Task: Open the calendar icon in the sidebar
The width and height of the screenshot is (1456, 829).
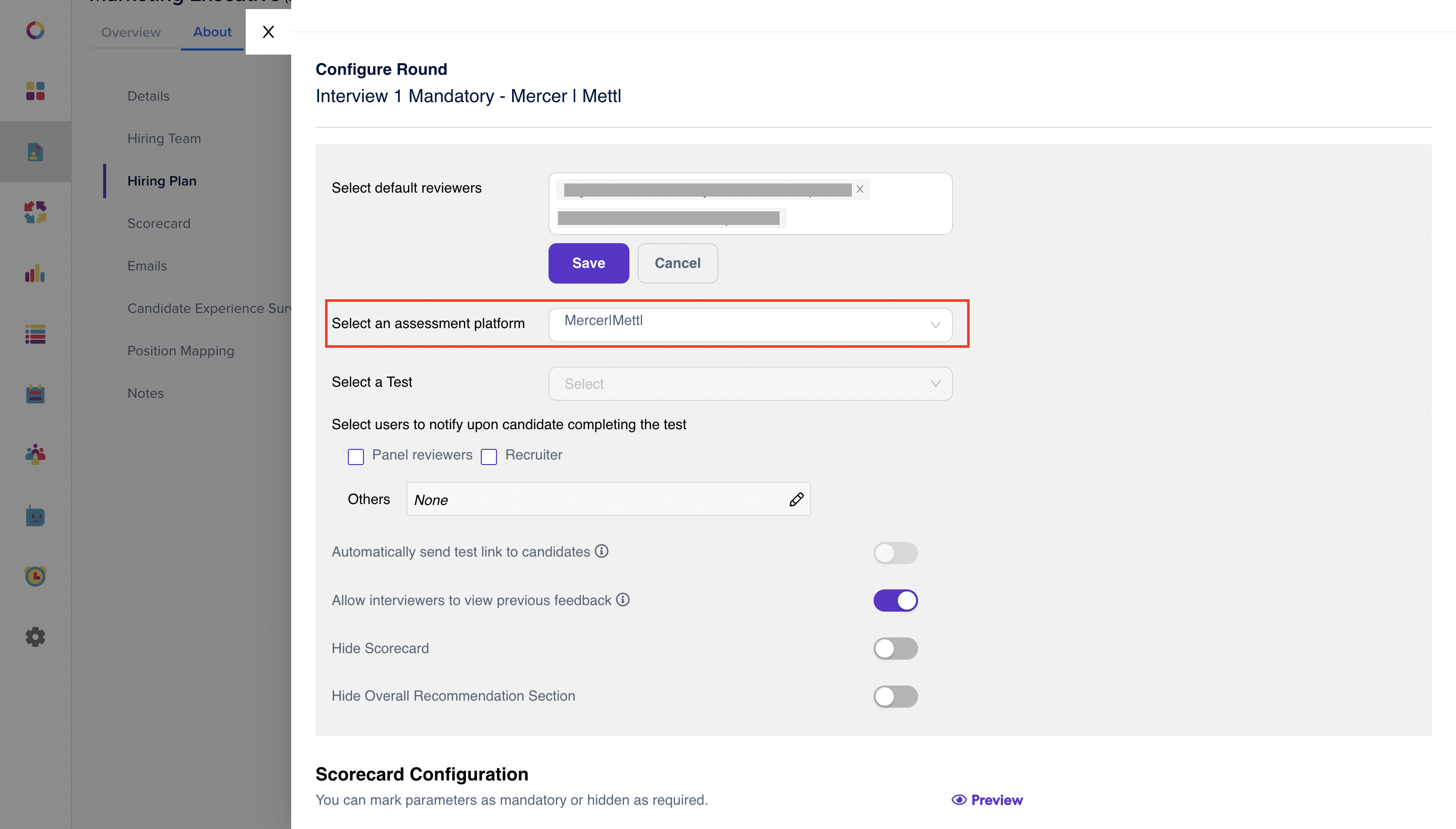Action: tap(35, 393)
